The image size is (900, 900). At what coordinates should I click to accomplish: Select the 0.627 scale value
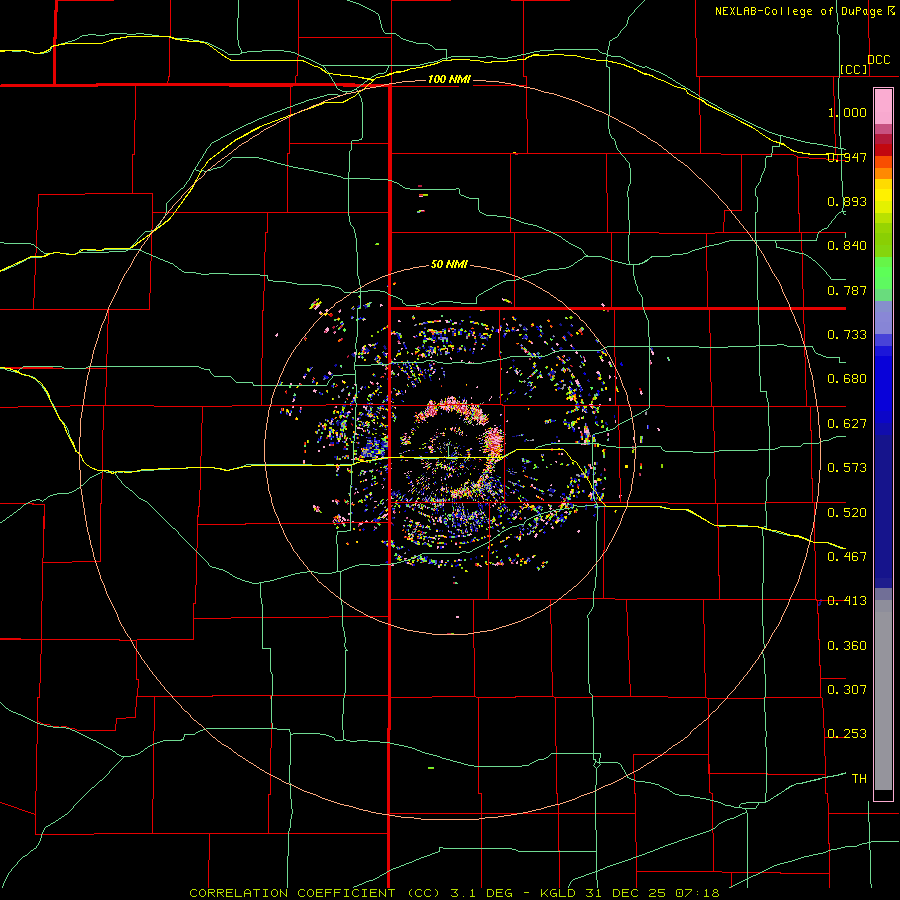coord(847,424)
